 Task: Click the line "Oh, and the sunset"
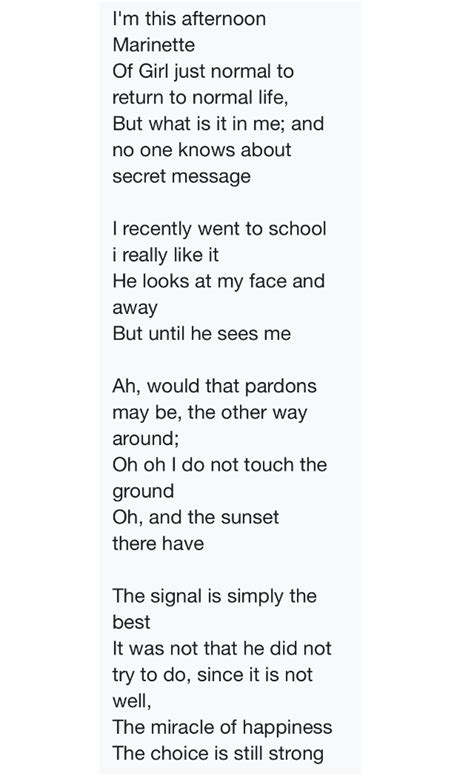[195, 518]
